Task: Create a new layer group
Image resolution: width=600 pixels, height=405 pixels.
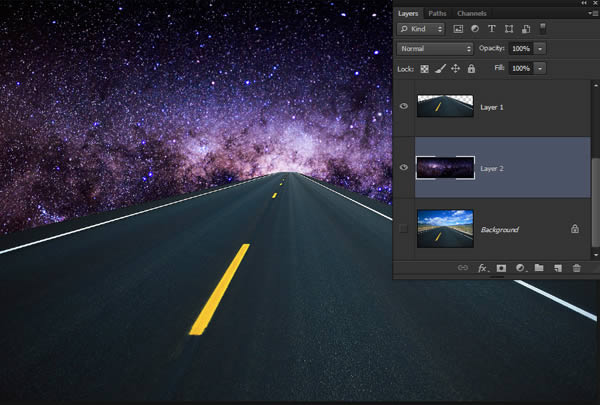Action: click(x=539, y=268)
